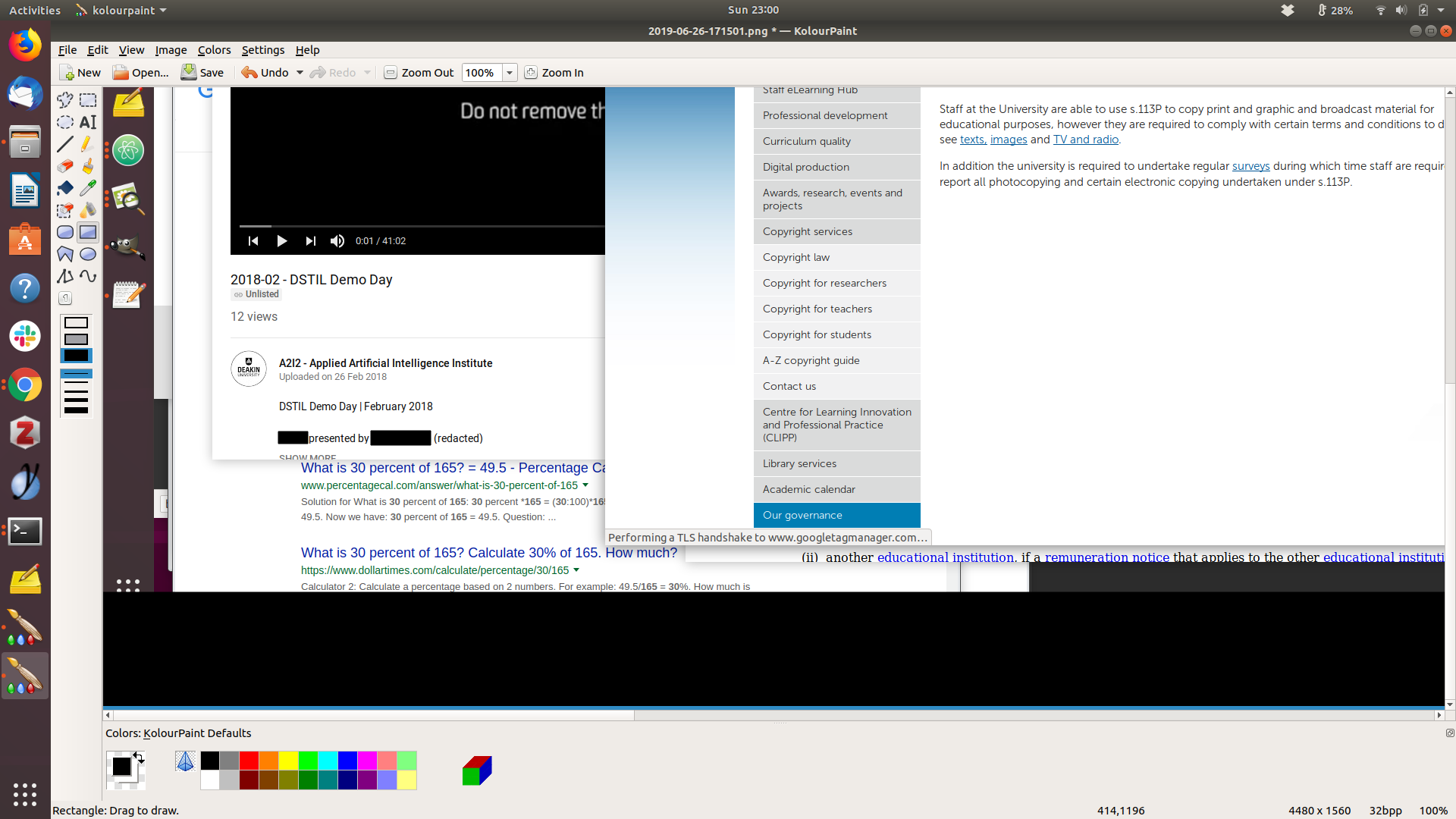Select the Eraser tool
This screenshot has width=1456, height=819.
click(65, 166)
